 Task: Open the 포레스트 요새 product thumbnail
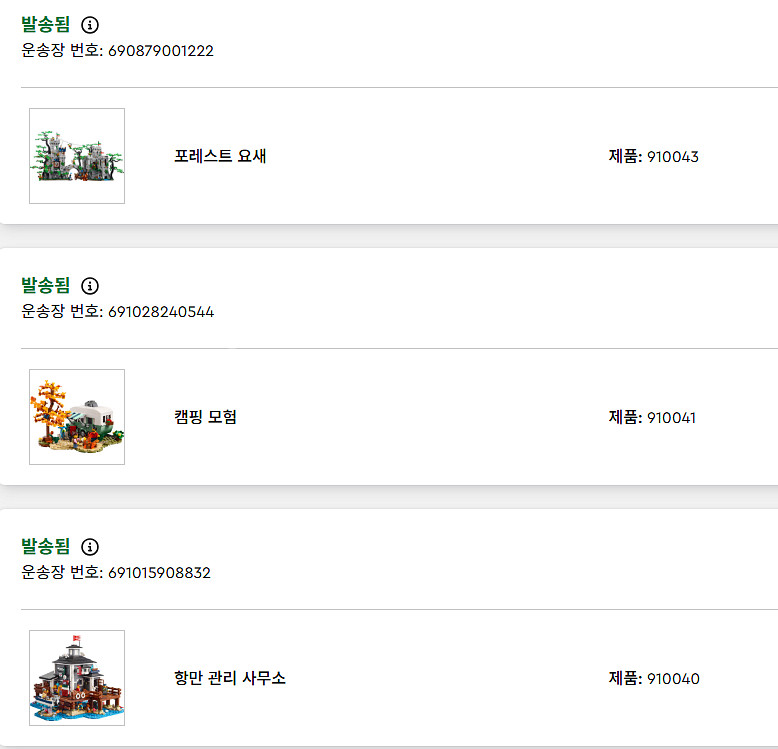pos(77,156)
